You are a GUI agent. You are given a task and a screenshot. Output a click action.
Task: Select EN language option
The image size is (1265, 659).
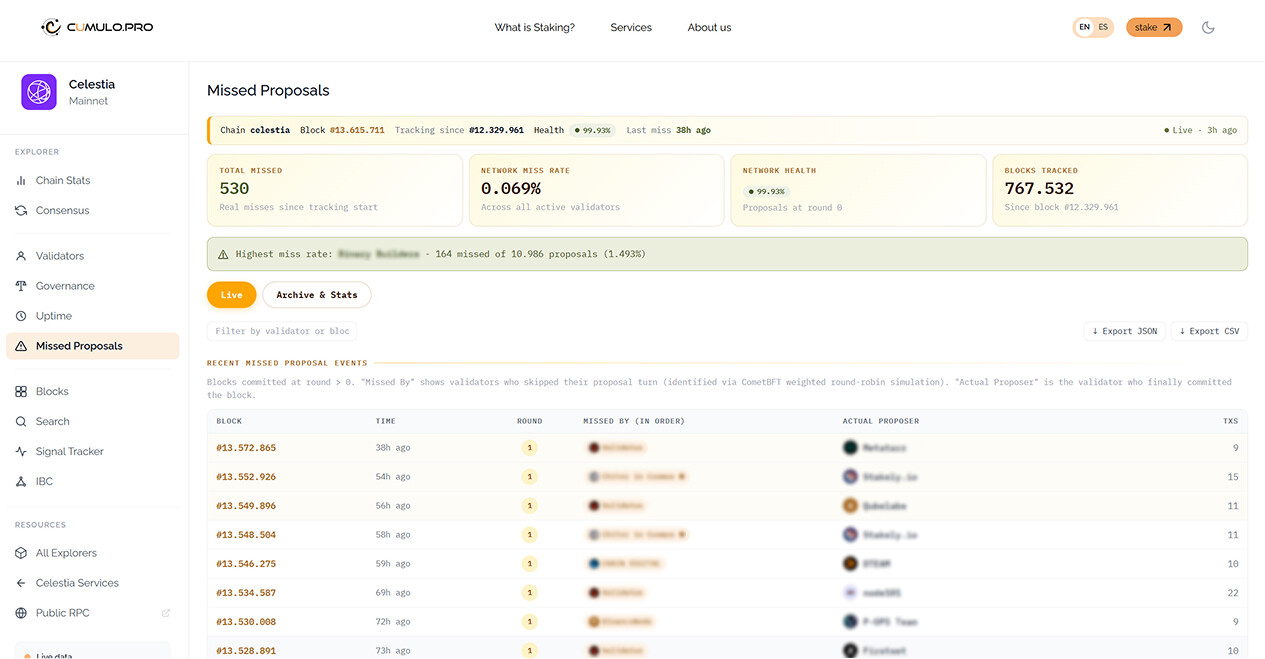pyautogui.click(x=1084, y=28)
